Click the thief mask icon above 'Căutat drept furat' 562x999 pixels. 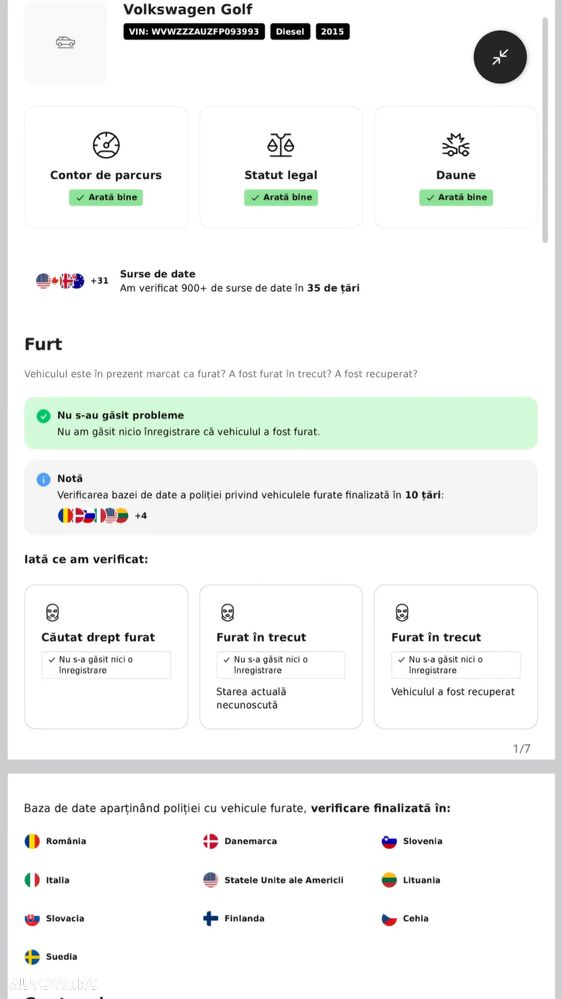pyautogui.click(x=53, y=613)
